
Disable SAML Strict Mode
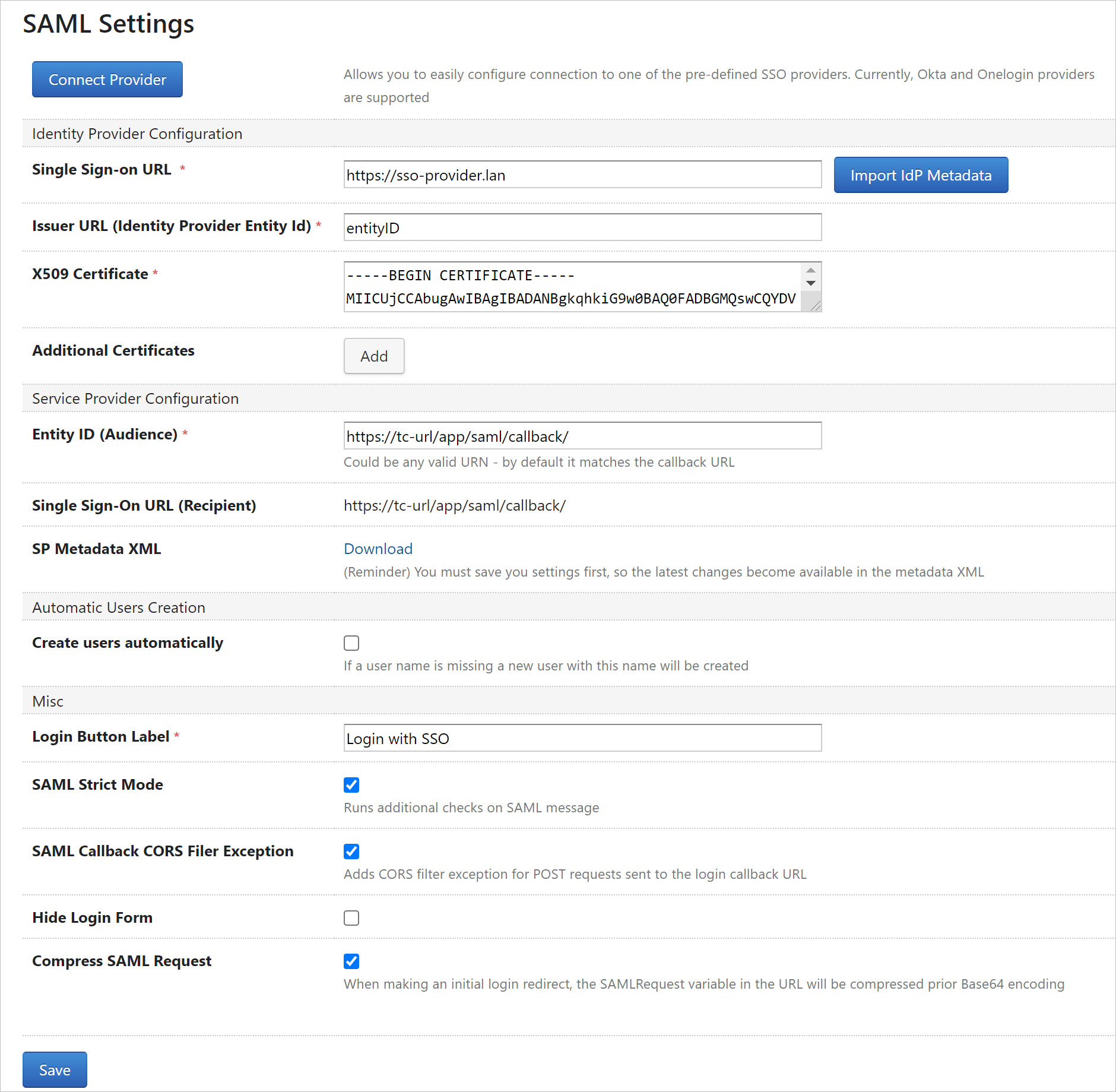[351, 784]
